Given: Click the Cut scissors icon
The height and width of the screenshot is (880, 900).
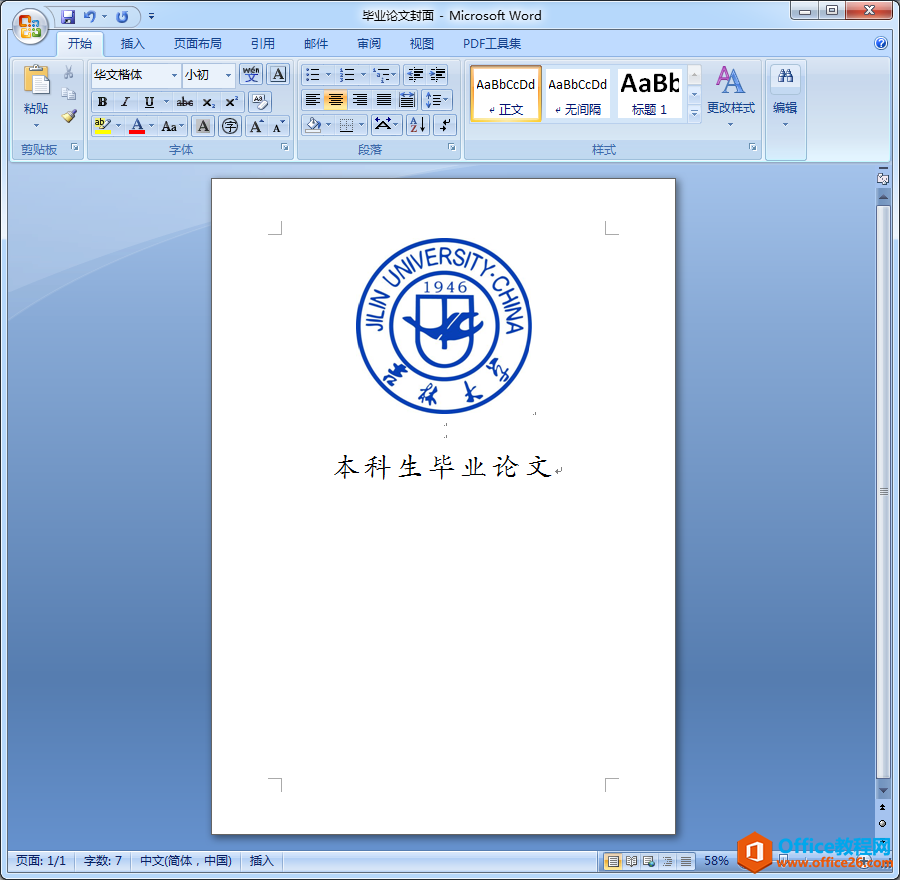Looking at the screenshot, I should [69, 73].
